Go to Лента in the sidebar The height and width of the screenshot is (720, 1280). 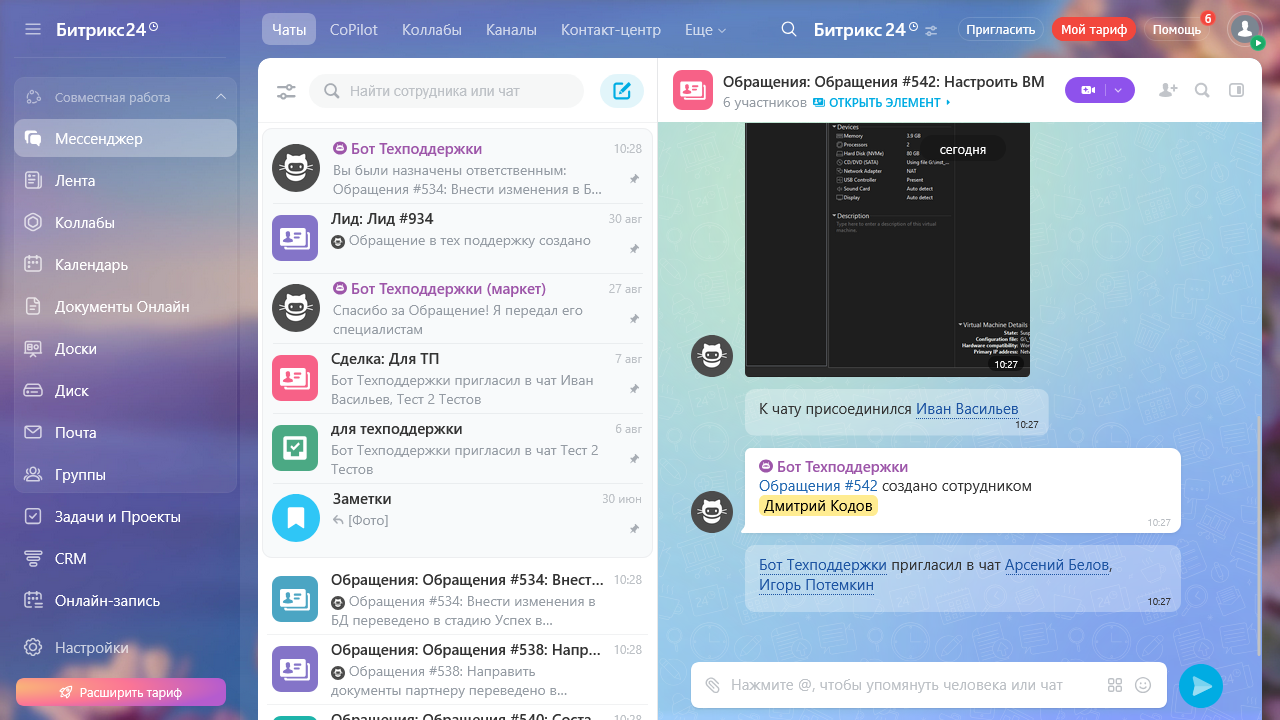pyautogui.click(x=125, y=181)
